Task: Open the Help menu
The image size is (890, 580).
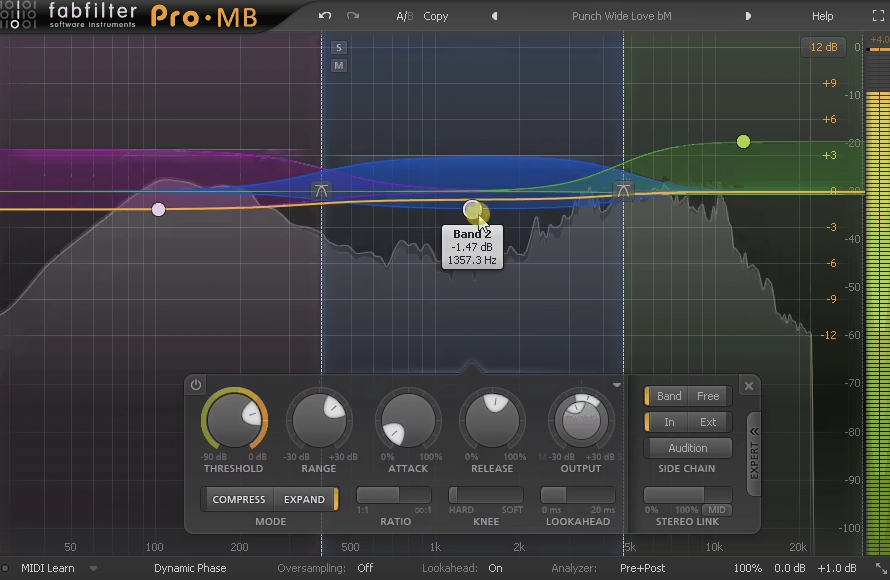Action: [x=822, y=16]
